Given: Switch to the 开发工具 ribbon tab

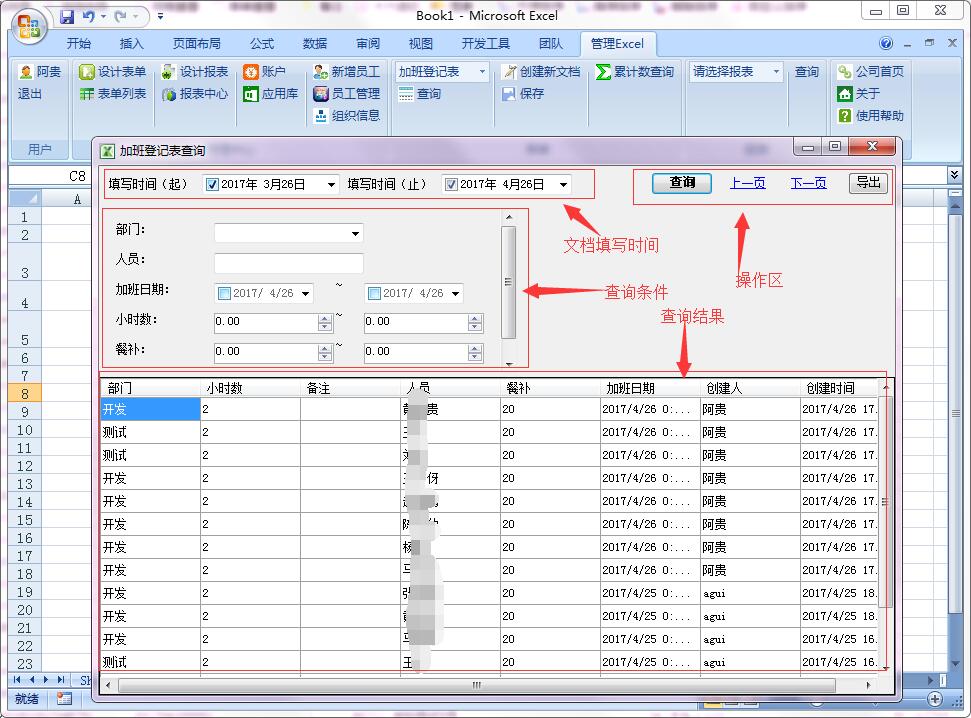Looking at the screenshot, I should [x=485, y=44].
